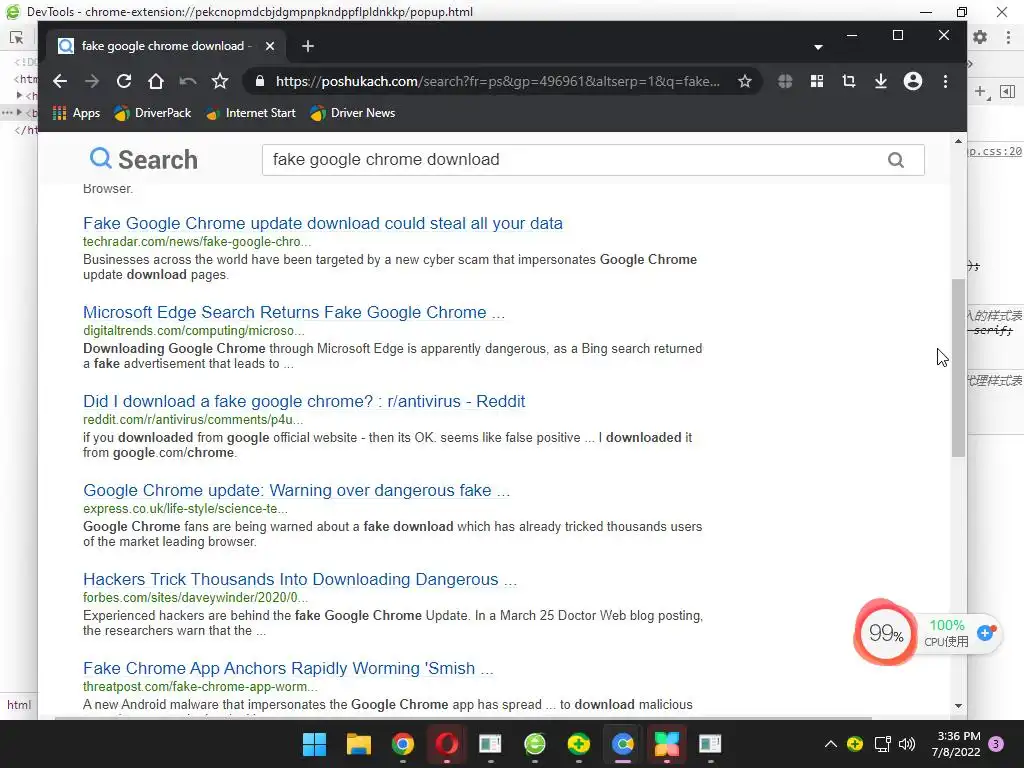The height and width of the screenshot is (768, 1024).
Task: Close the 'fake google chrome download' tab
Action: [270, 46]
